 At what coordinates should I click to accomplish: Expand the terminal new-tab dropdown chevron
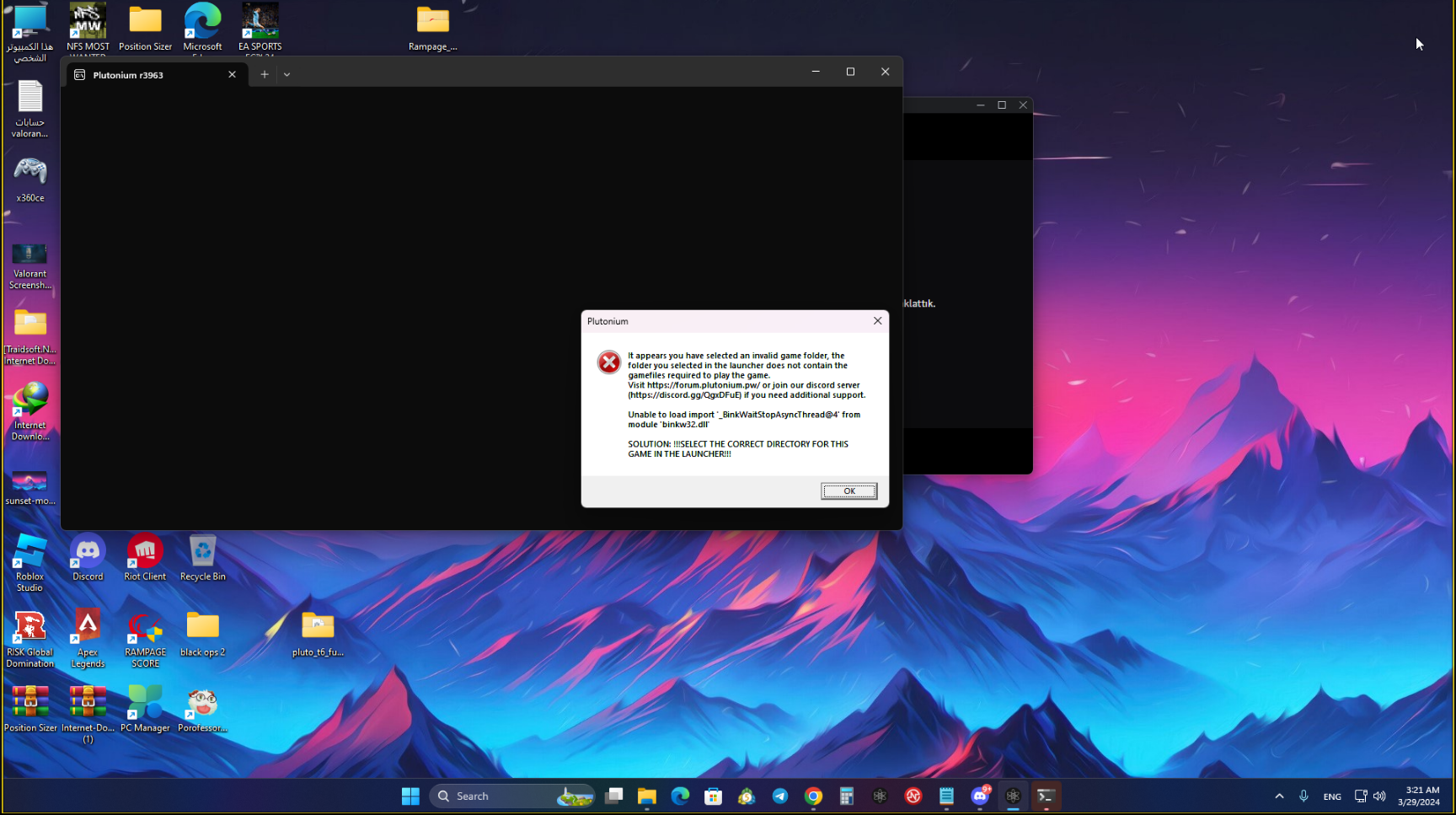tap(286, 75)
